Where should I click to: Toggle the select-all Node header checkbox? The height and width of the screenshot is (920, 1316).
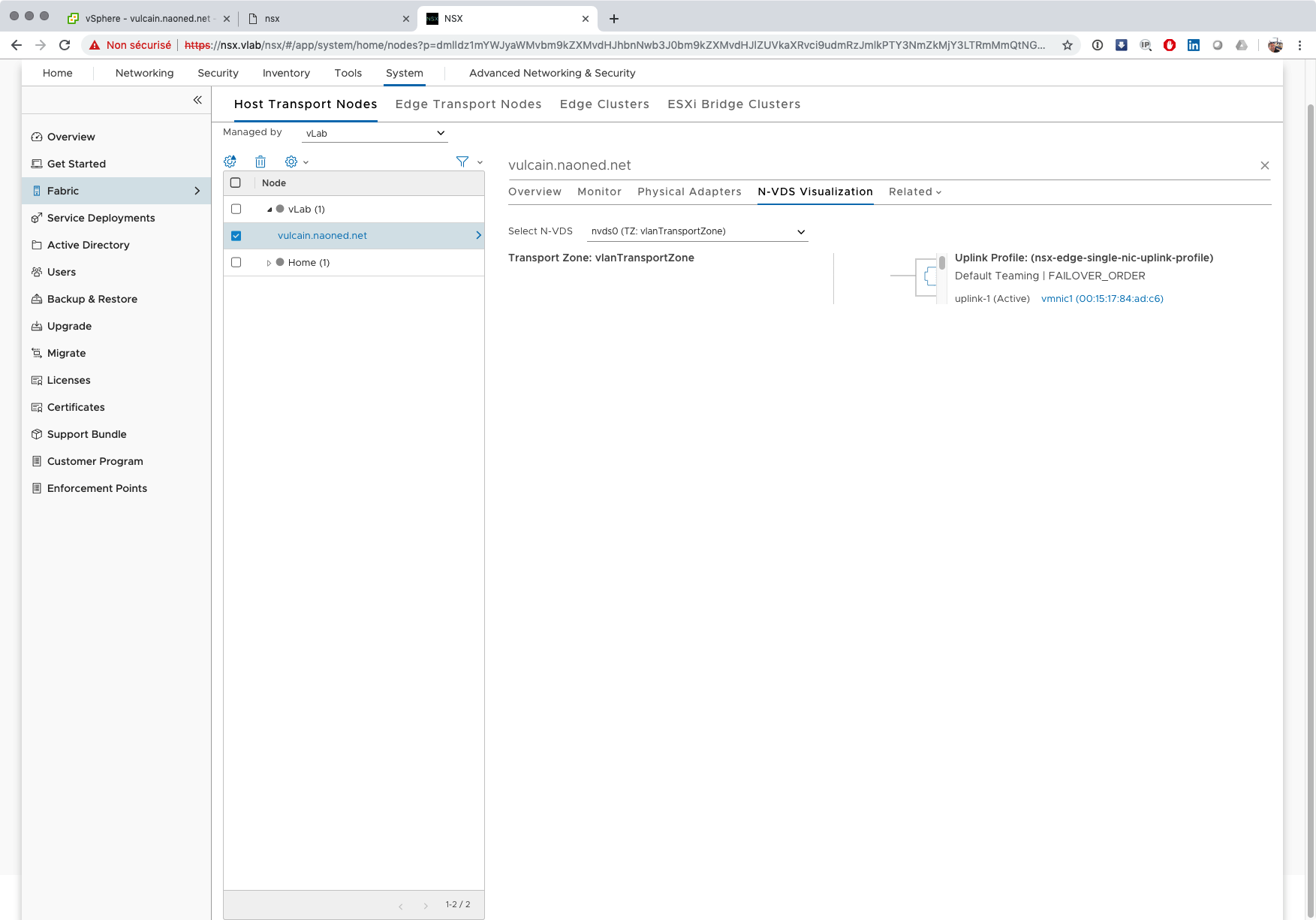tap(236, 182)
